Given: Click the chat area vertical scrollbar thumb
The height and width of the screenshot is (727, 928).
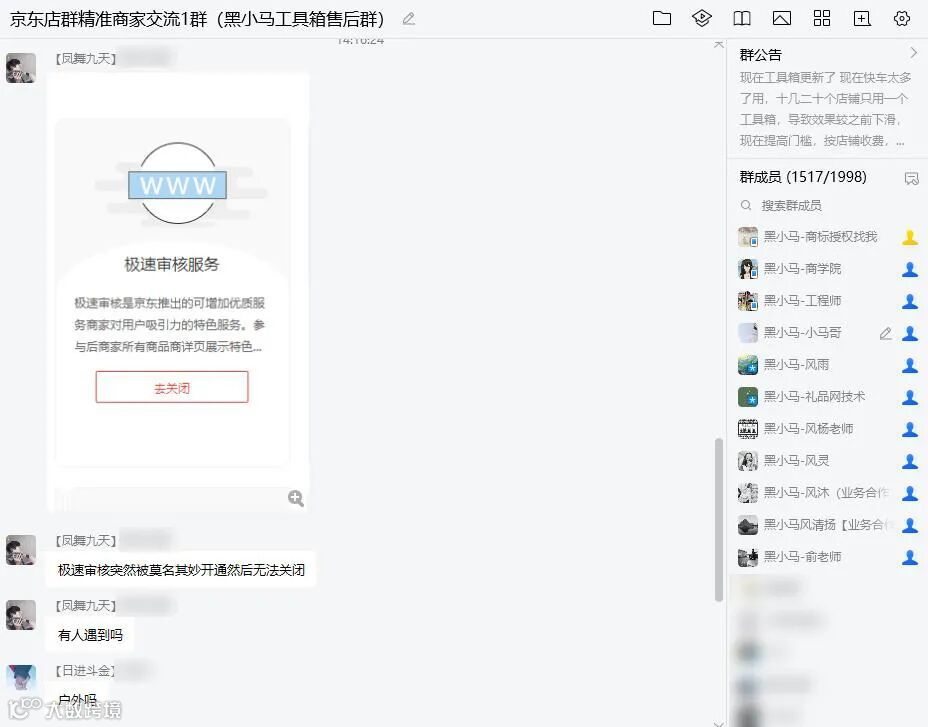Looking at the screenshot, I should (718, 520).
